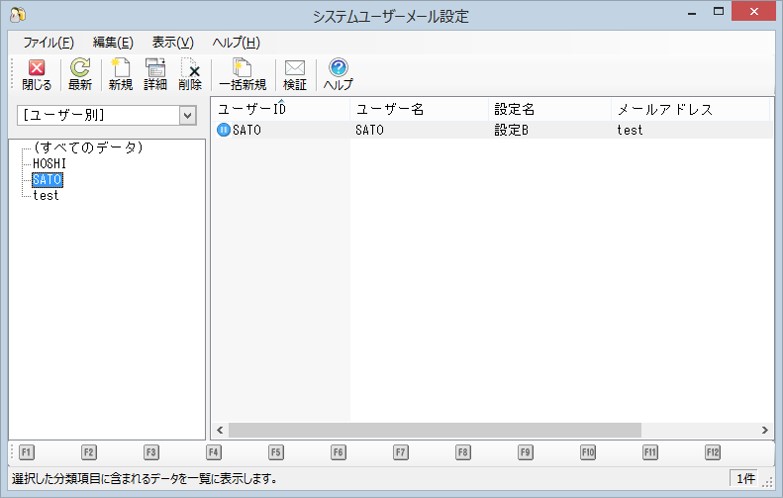Select HOSHI in the user tree
The height and width of the screenshot is (498, 783).
pos(49,163)
